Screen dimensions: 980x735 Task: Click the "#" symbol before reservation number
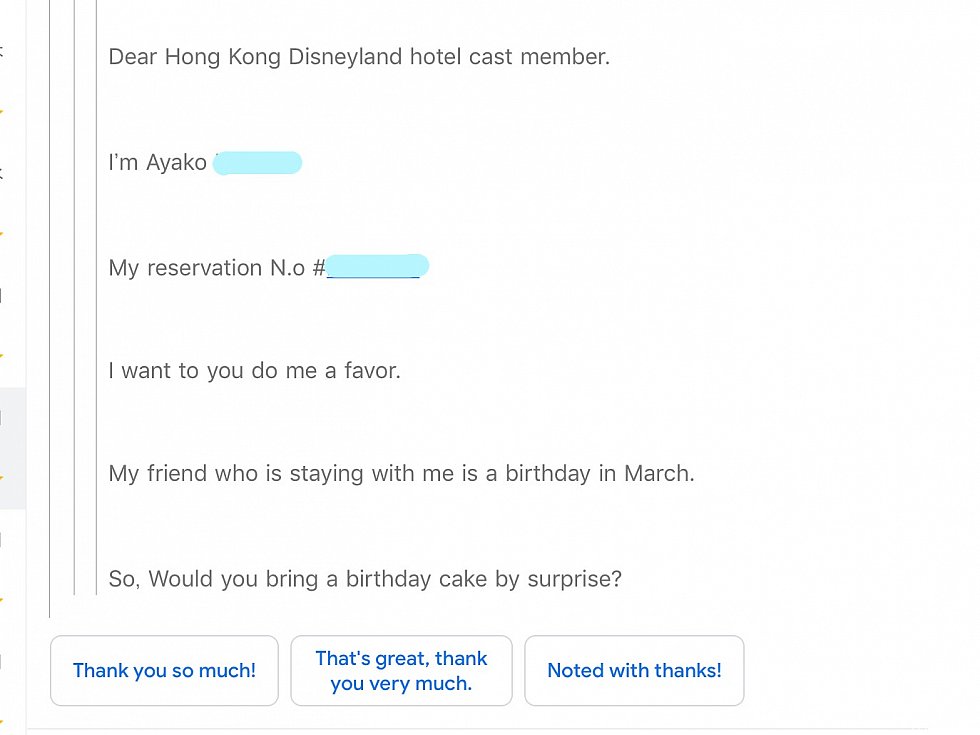(x=319, y=268)
